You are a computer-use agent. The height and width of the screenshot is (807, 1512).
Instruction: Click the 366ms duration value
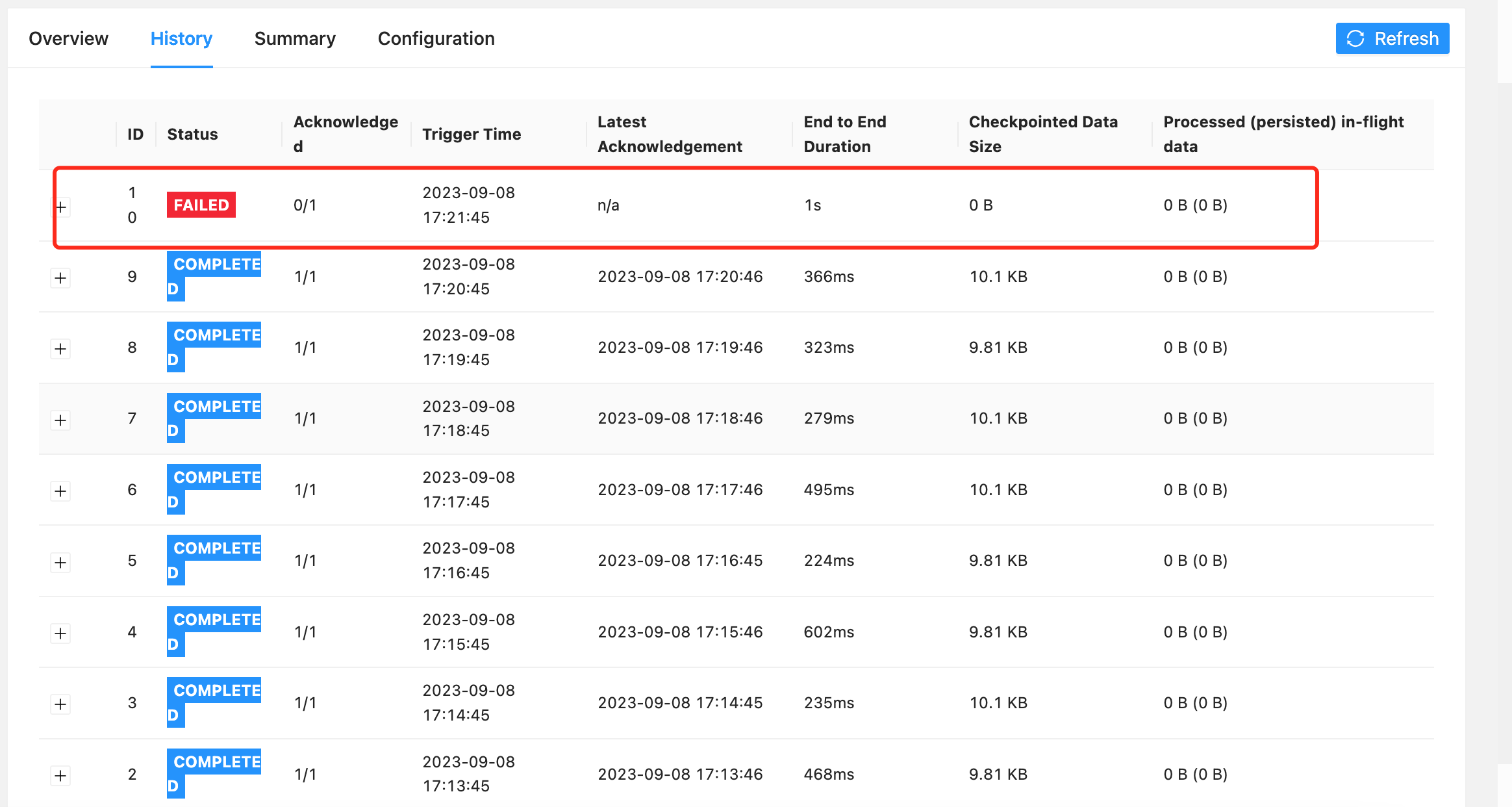pyautogui.click(x=829, y=276)
